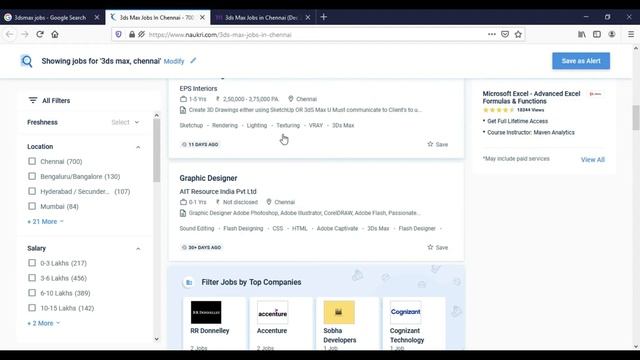Click the All Filters label
Viewport: 640px width, 360px height.
tap(56, 100)
